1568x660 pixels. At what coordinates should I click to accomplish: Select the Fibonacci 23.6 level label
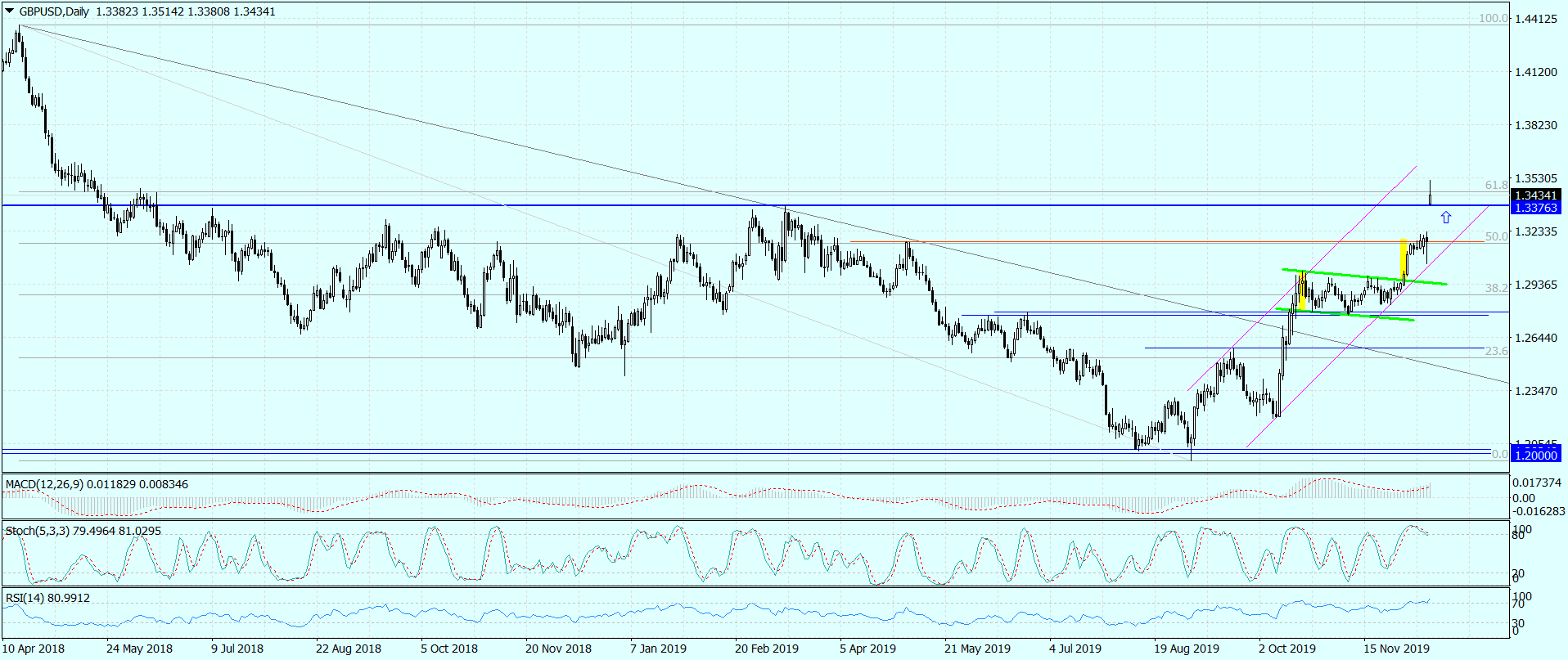(1496, 352)
